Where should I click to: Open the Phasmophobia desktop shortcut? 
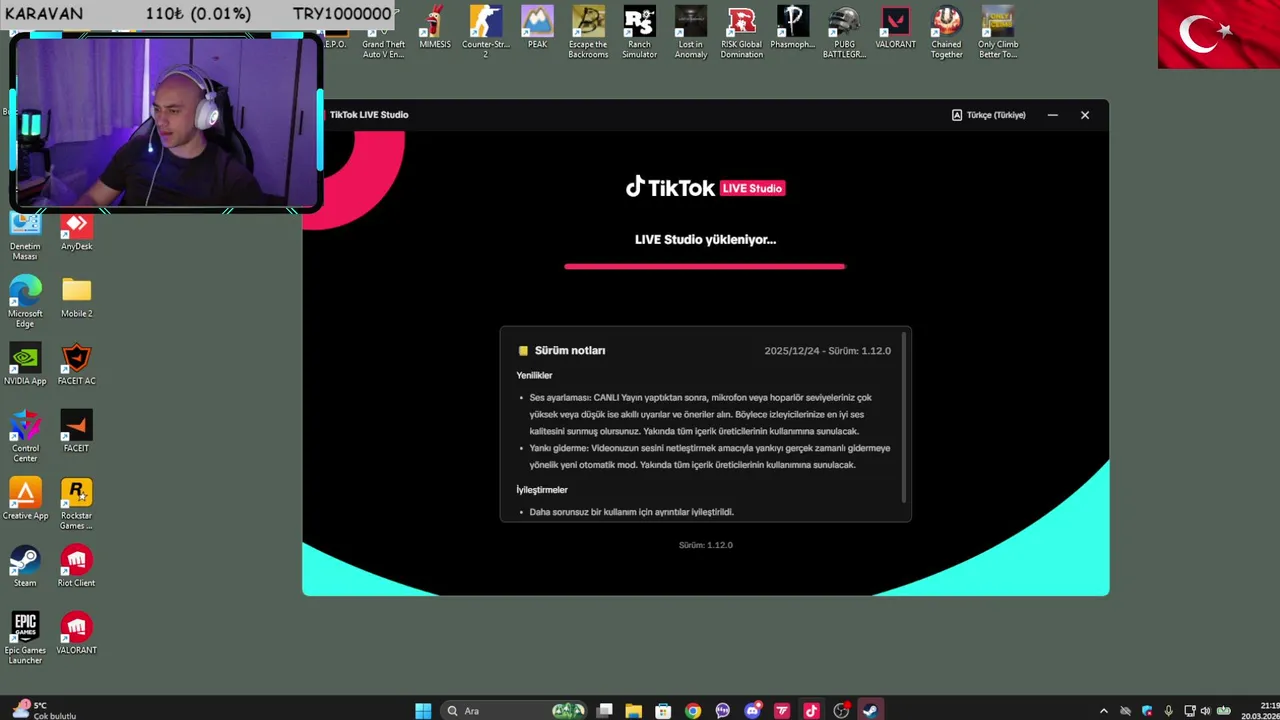pos(793,29)
